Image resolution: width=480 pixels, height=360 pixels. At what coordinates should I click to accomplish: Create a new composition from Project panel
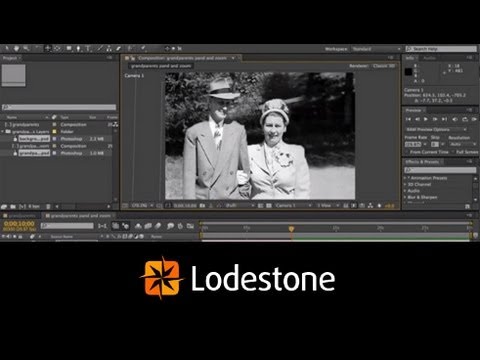[23, 207]
